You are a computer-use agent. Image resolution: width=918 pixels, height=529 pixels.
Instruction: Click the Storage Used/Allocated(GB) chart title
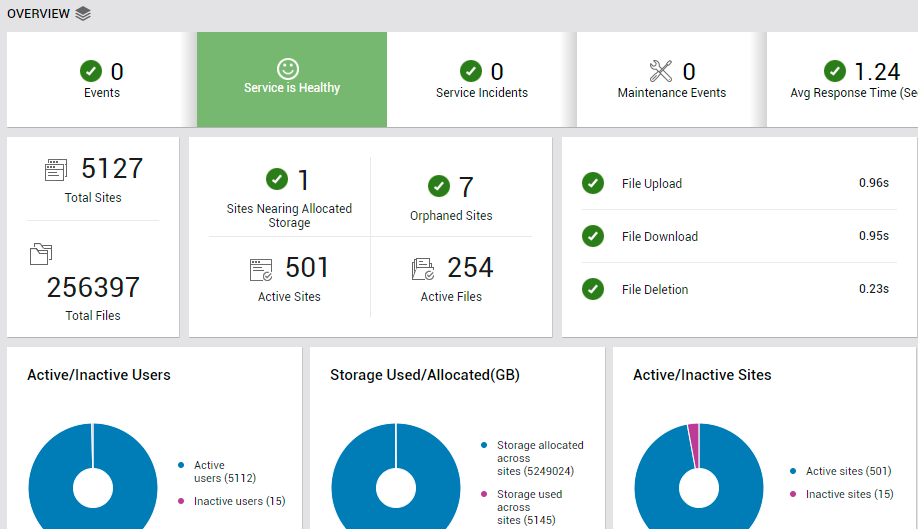pyautogui.click(x=425, y=375)
